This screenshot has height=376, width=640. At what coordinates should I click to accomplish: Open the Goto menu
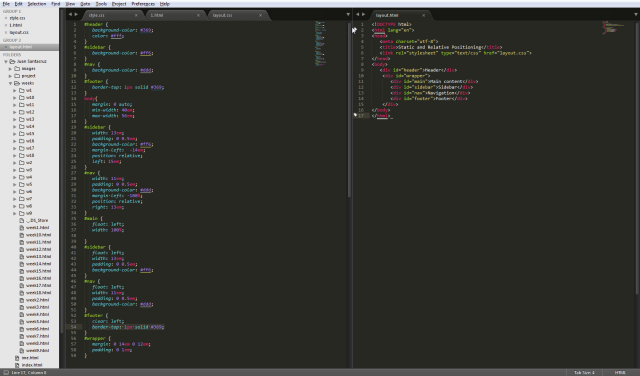85,4
